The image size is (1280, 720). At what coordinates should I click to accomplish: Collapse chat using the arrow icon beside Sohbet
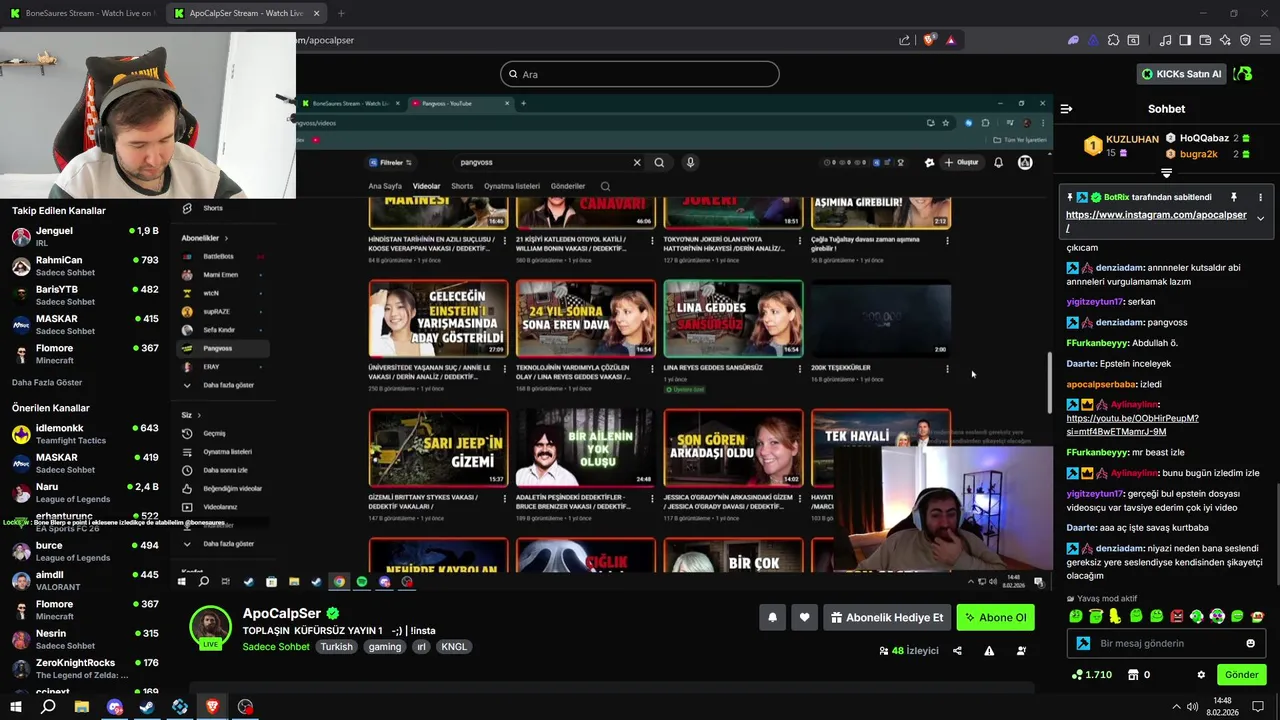point(1066,109)
